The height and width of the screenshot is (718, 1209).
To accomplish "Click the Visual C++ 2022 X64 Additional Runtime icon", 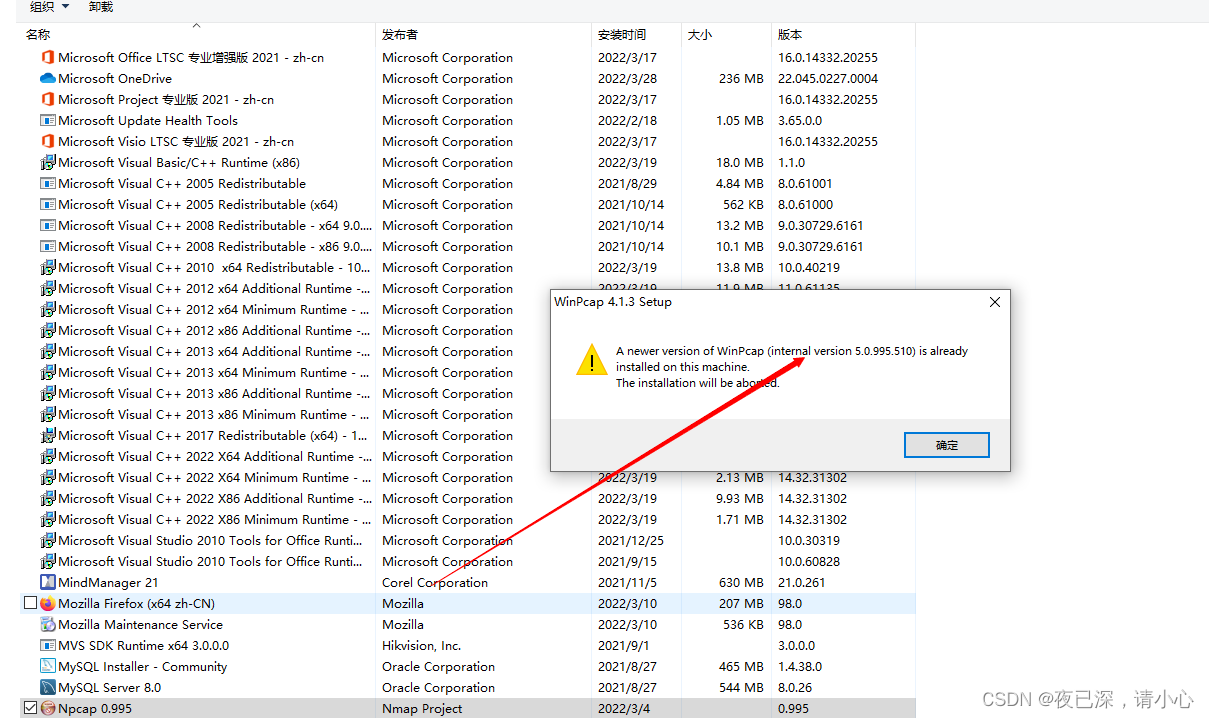I will [48, 456].
